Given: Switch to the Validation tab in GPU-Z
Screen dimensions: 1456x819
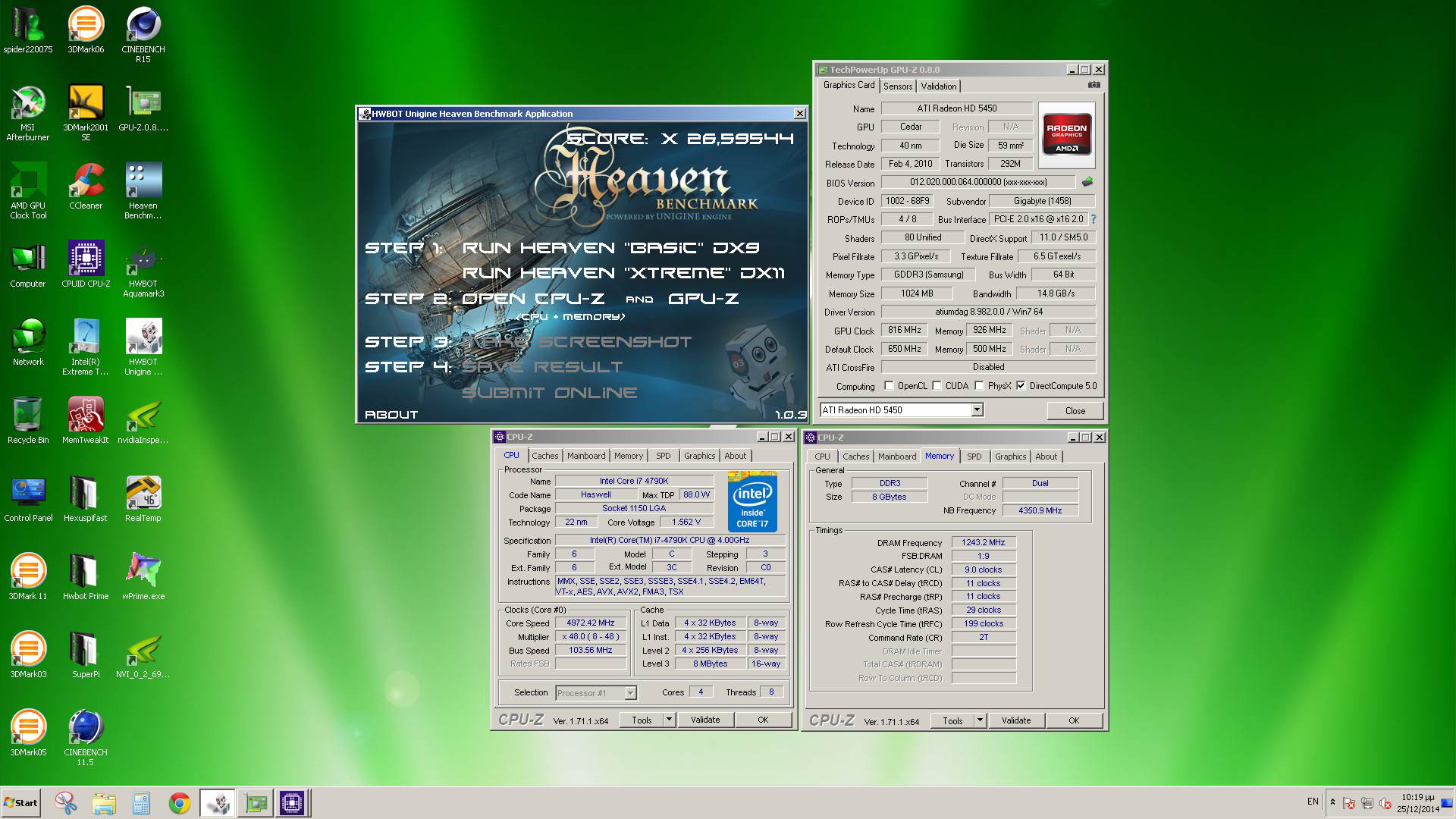Looking at the screenshot, I should pos(939,86).
